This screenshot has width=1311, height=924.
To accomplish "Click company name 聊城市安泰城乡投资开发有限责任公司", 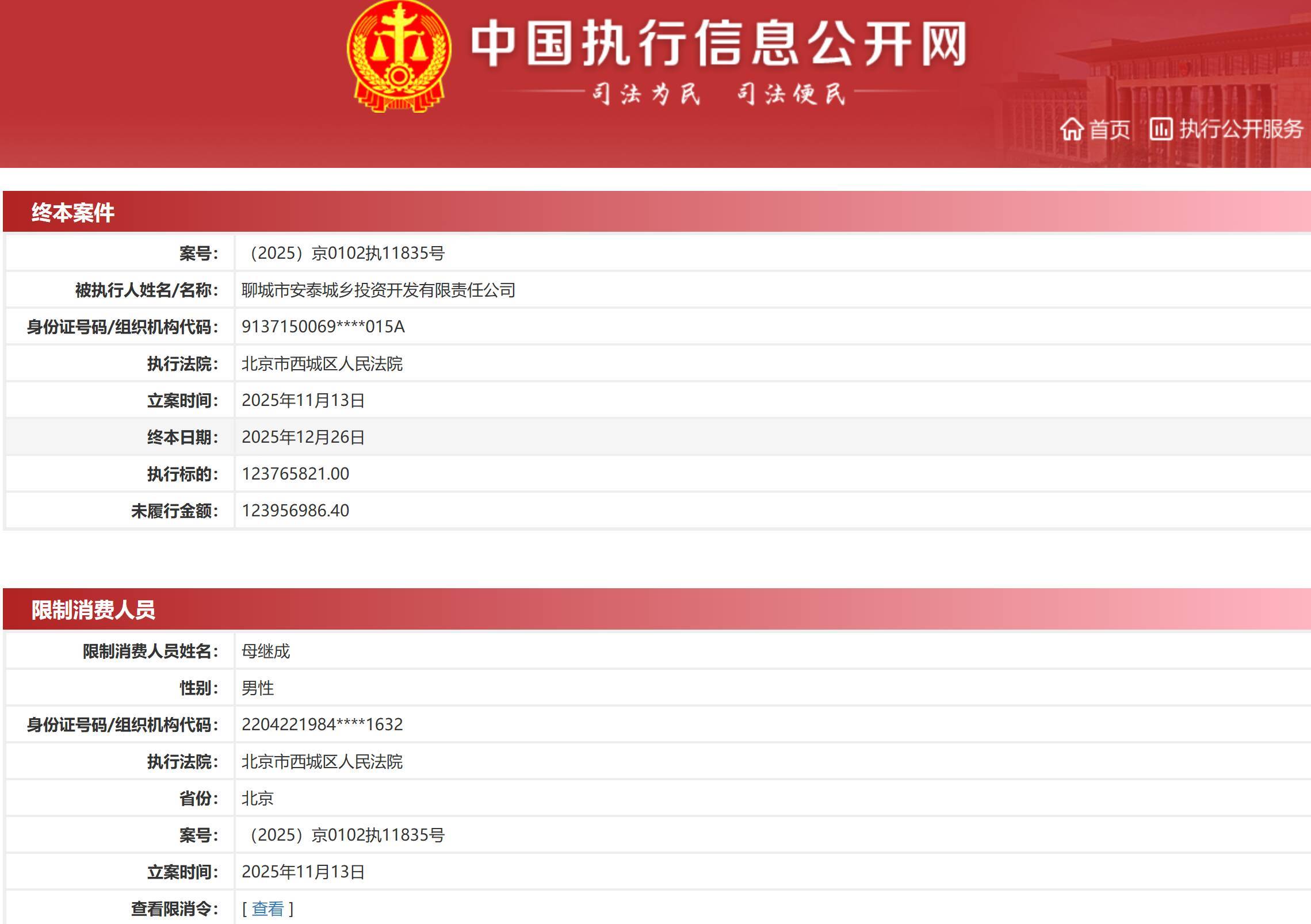I will point(379,290).
